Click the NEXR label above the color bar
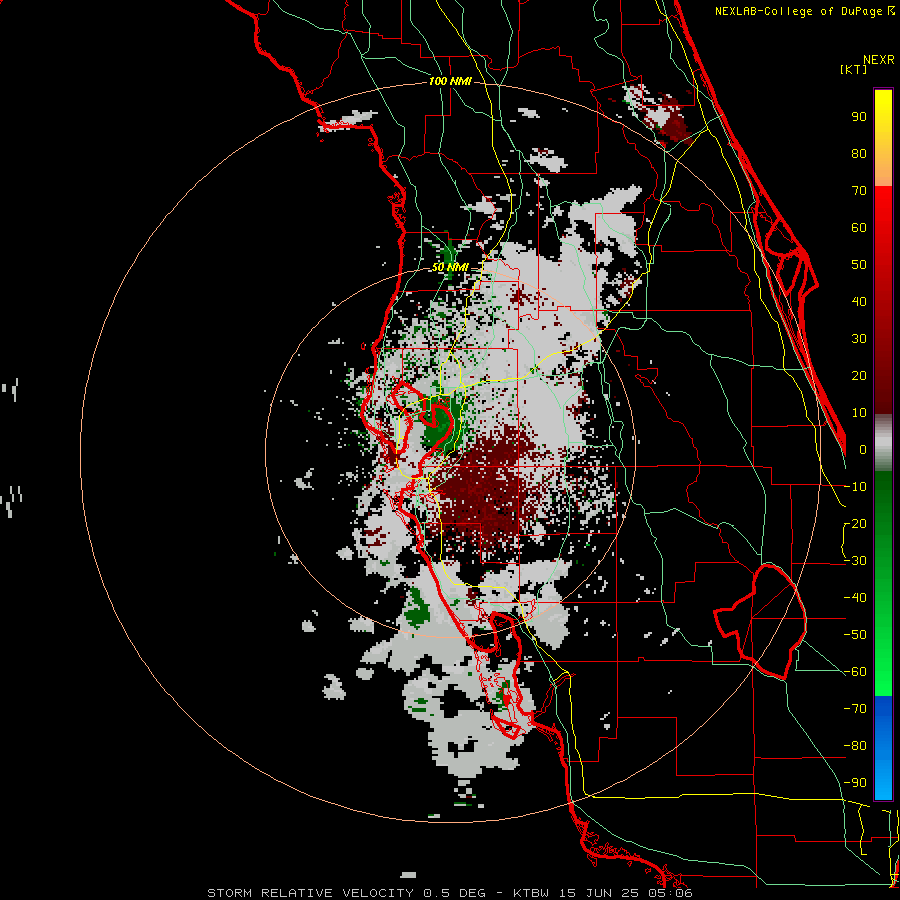 pos(879,60)
